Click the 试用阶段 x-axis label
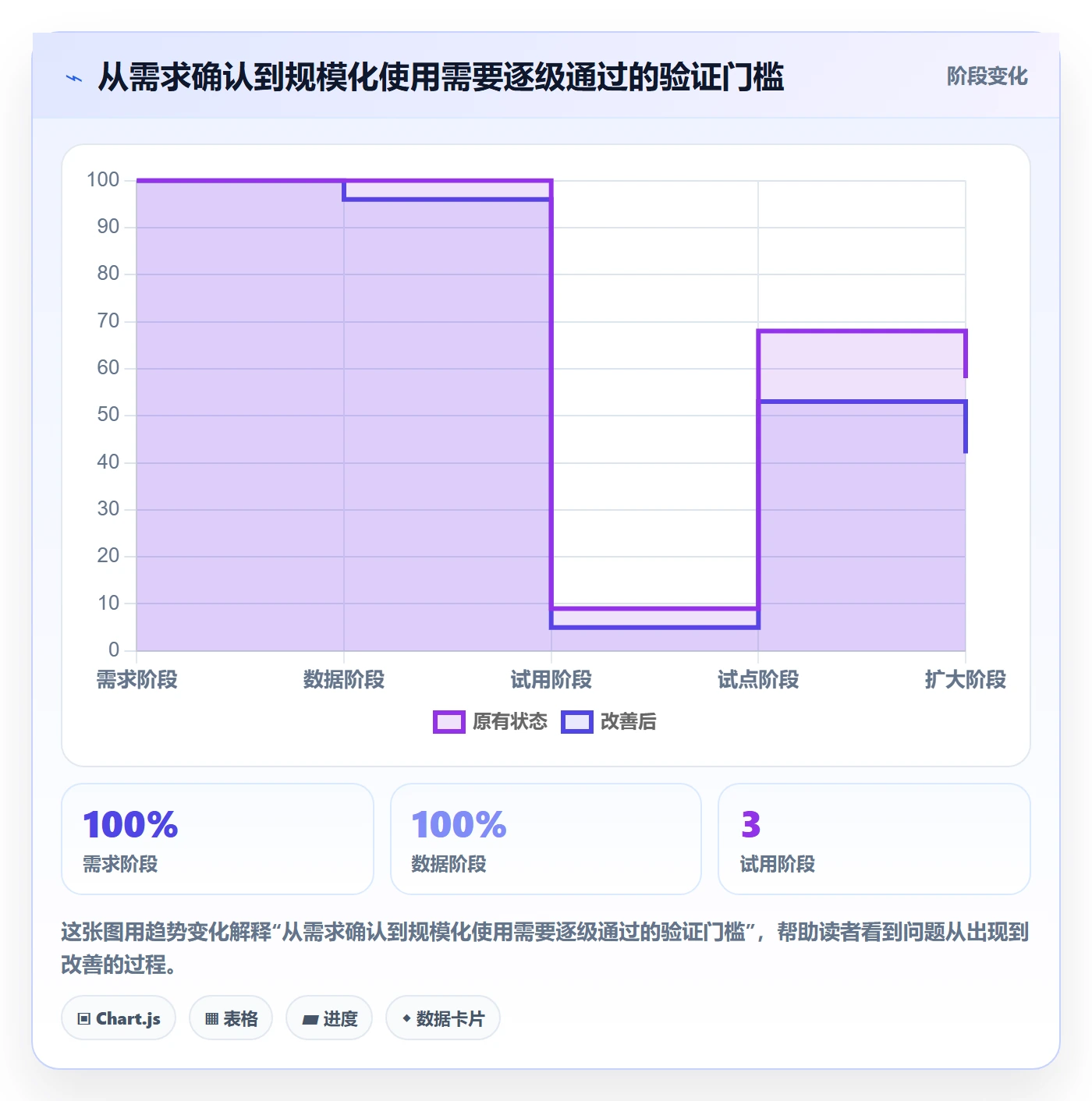Image resolution: width=1092 pixels, height=1101 pixels. (x=551, y=680)
